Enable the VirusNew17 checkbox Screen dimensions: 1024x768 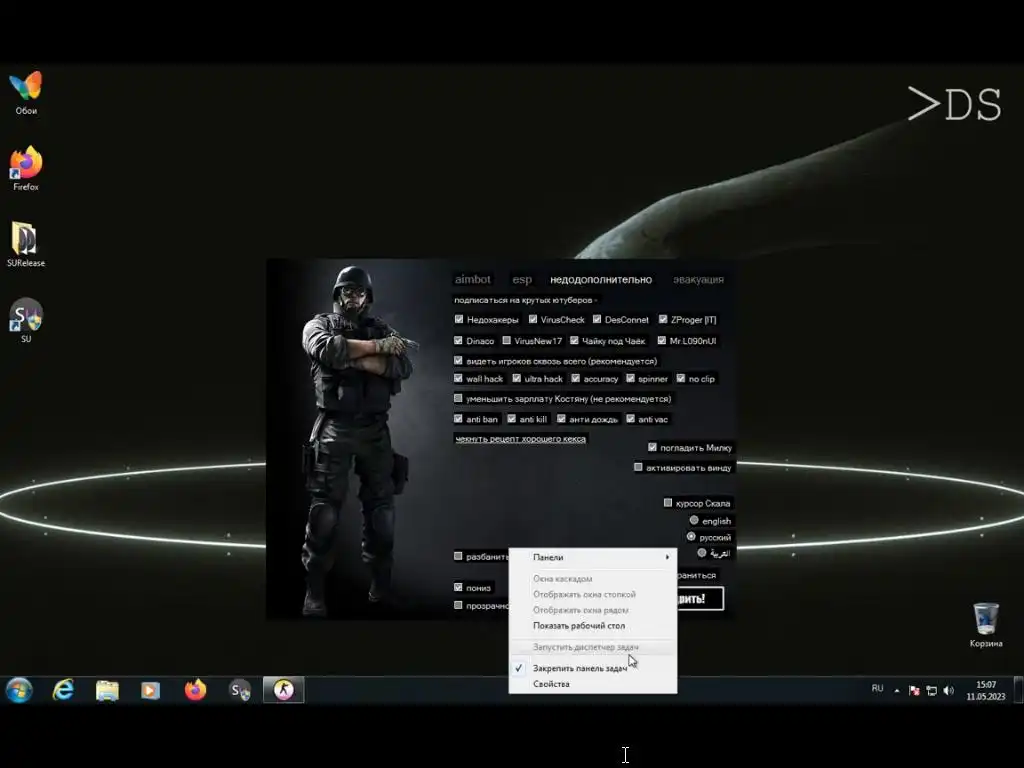coord(506,340)
